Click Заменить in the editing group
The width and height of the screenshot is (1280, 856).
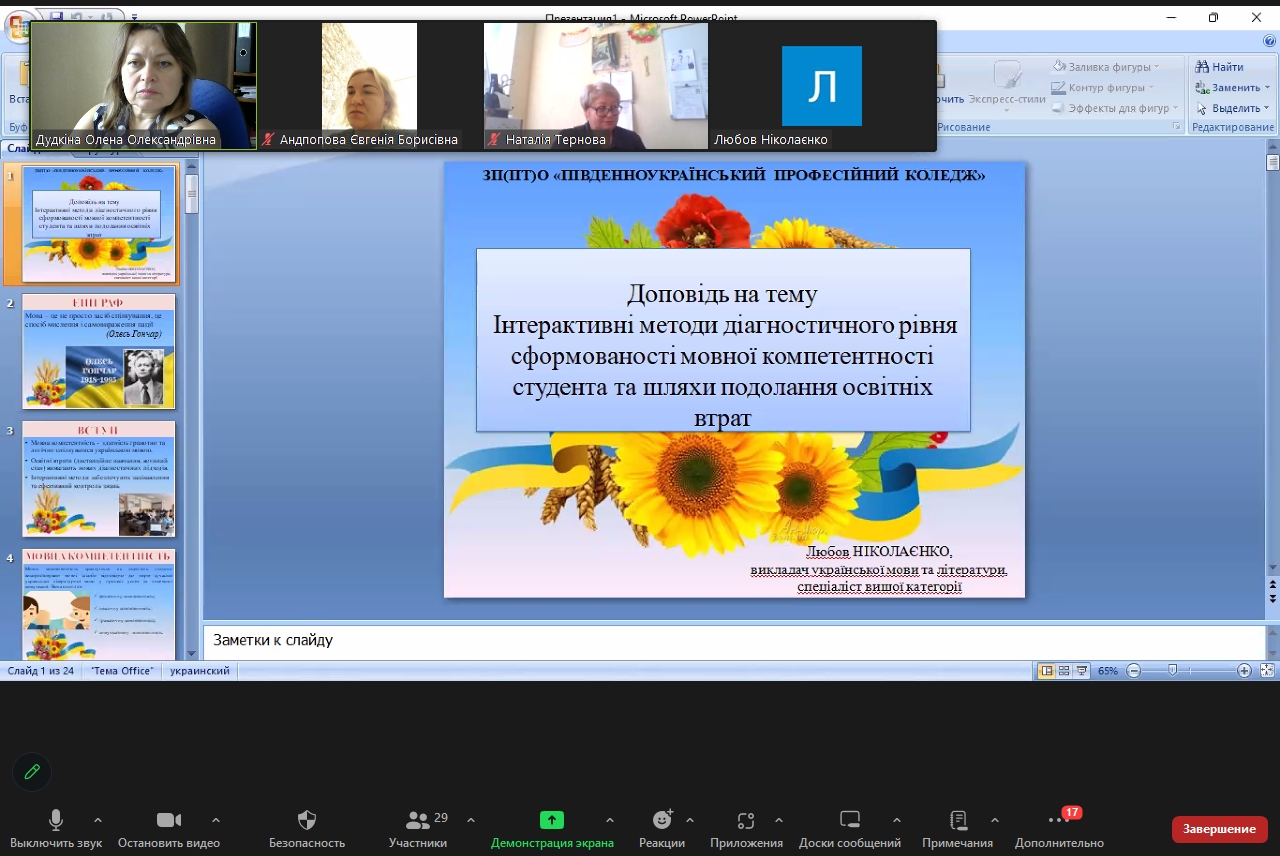click(x=1232, y=87)
